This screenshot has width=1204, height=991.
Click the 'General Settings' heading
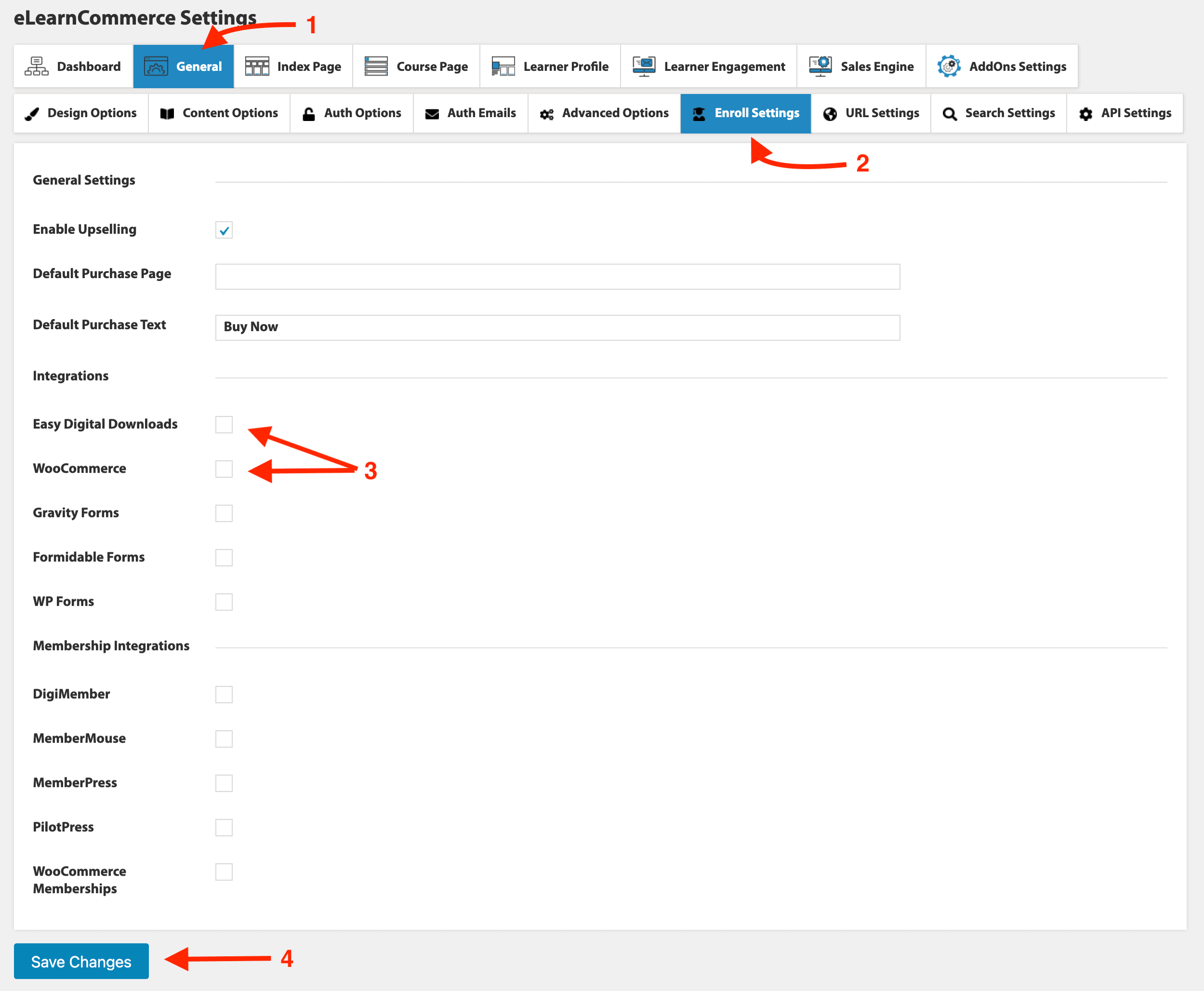(84, 180)
